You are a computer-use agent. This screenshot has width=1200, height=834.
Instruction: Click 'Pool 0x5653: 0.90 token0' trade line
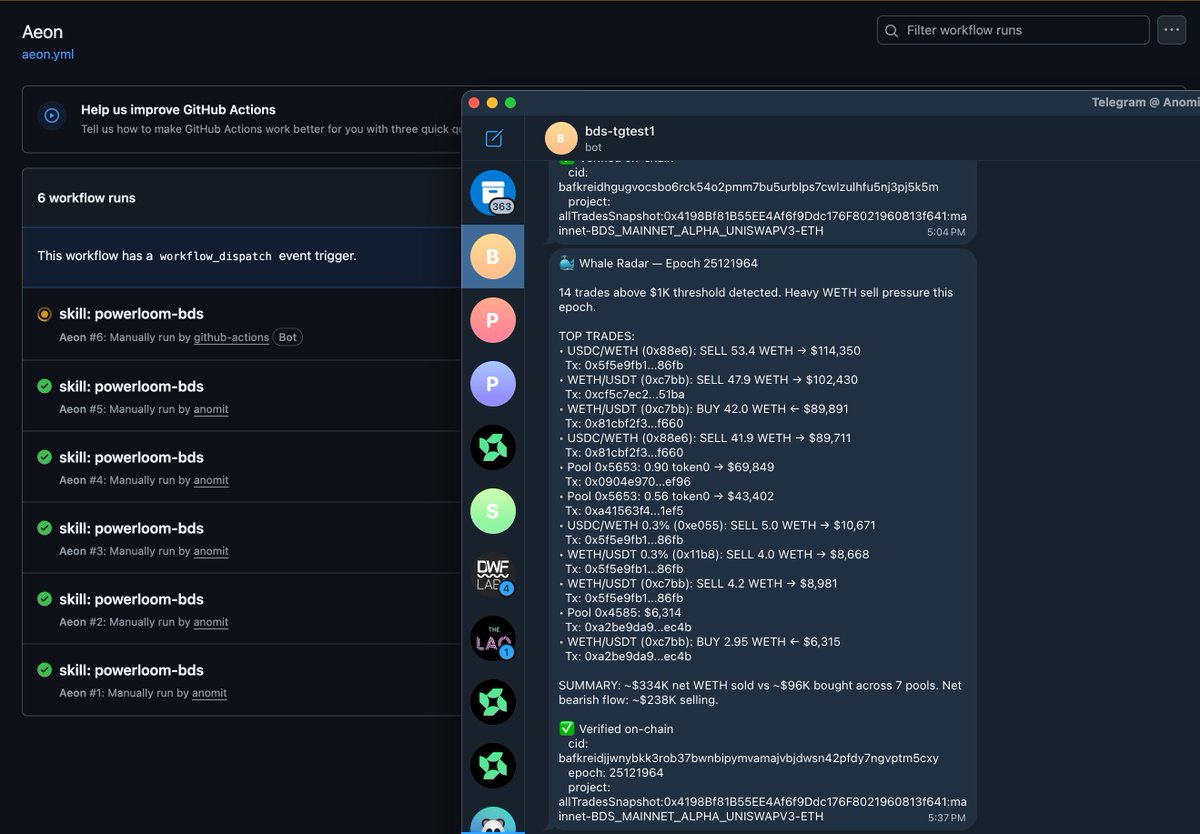[x=666, y=467]
